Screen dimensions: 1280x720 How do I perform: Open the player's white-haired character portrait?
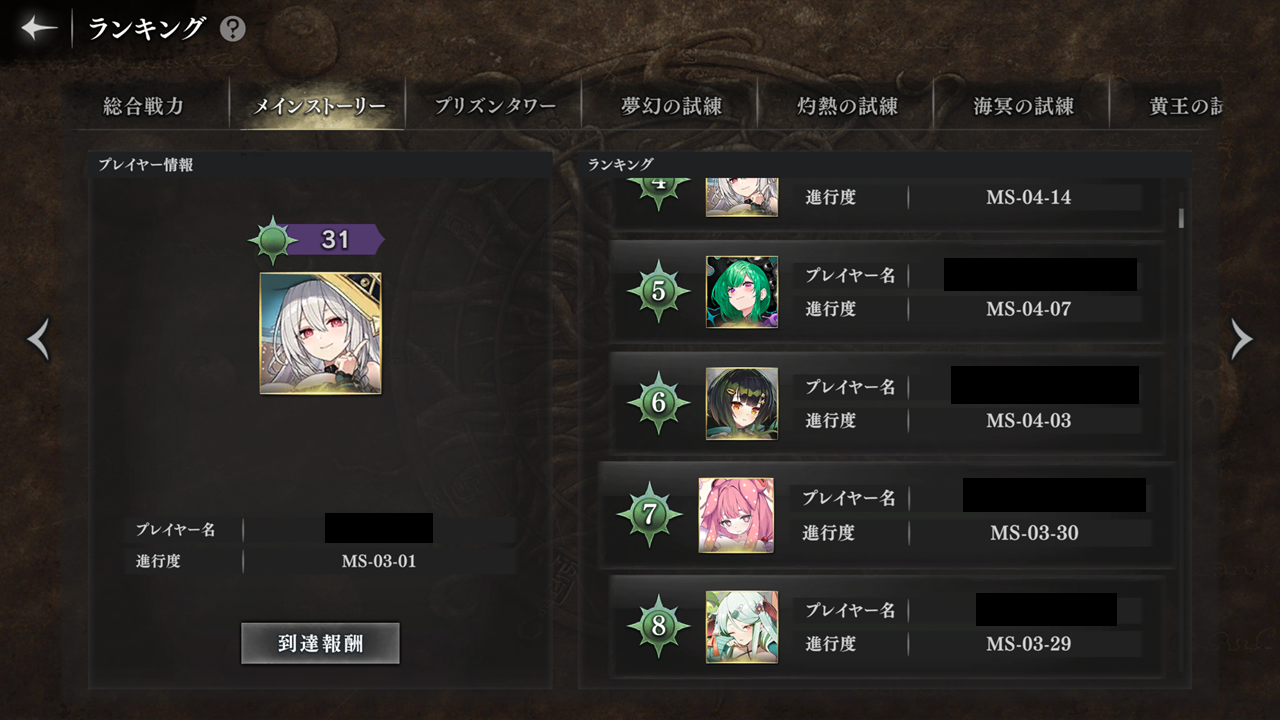pyautogui.click(x=320, y=333)
